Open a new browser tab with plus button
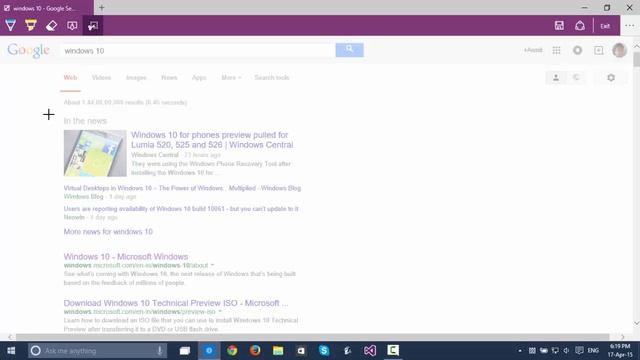640x360 pixels. click(x=102, y=8)
